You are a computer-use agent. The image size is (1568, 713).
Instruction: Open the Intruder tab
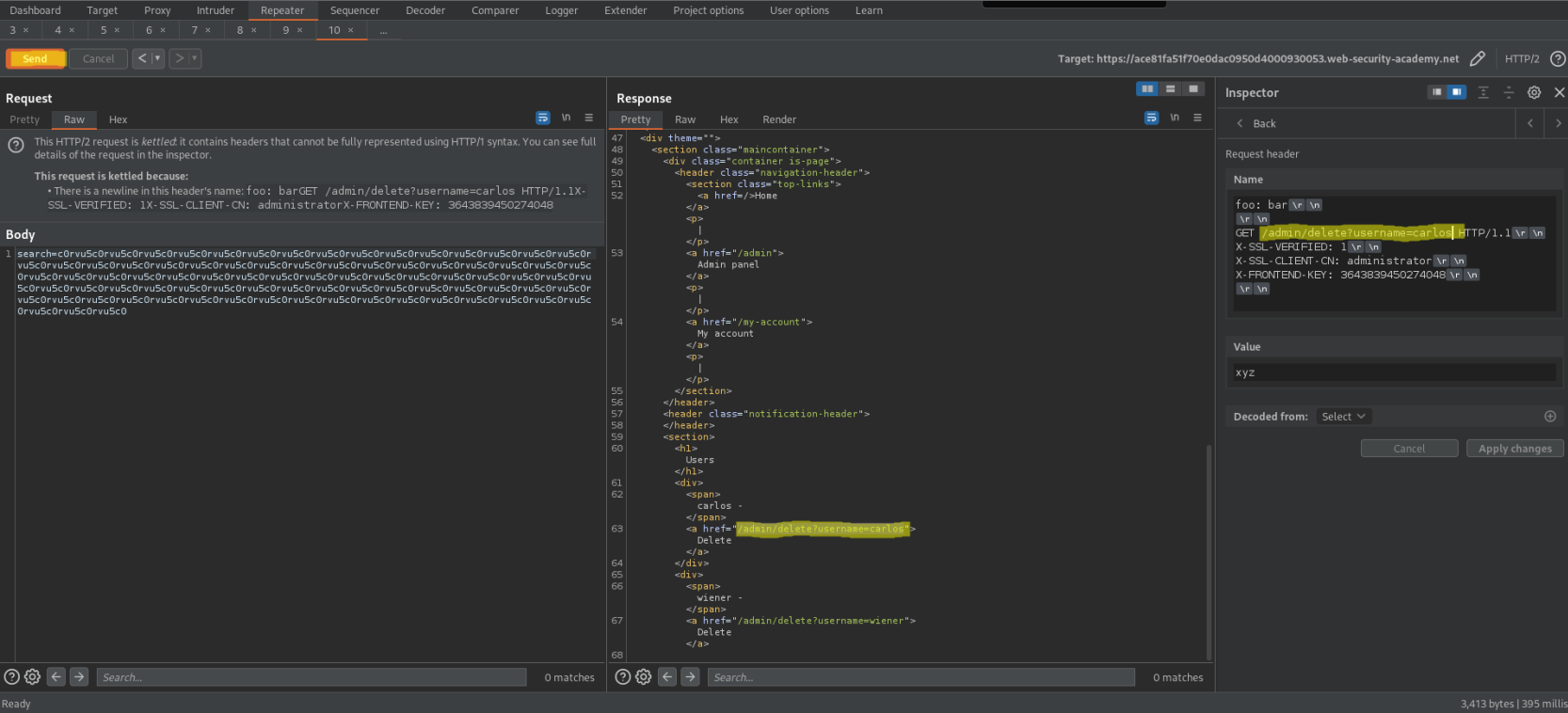[216, 10]
